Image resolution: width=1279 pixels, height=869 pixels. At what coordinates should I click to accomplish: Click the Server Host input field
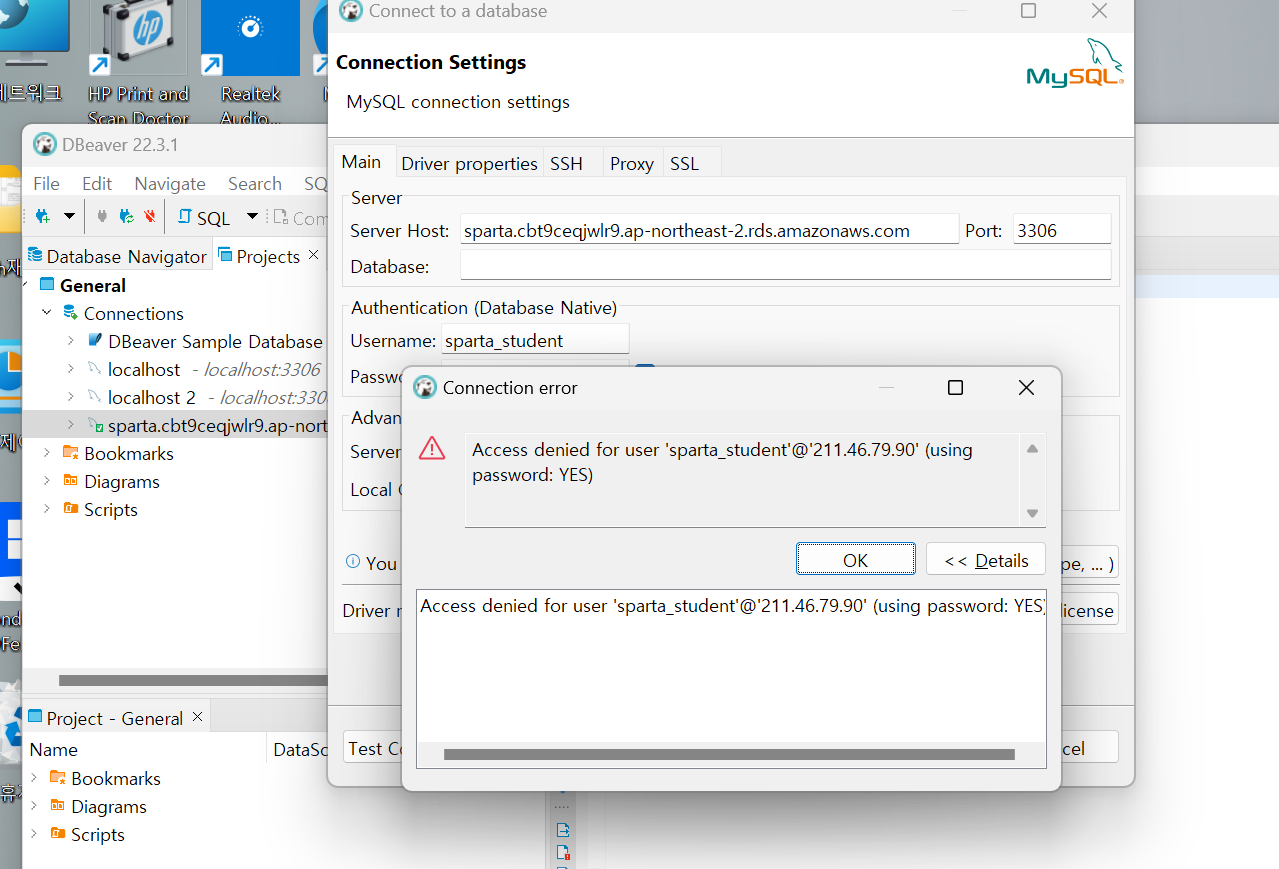point(709,230)
